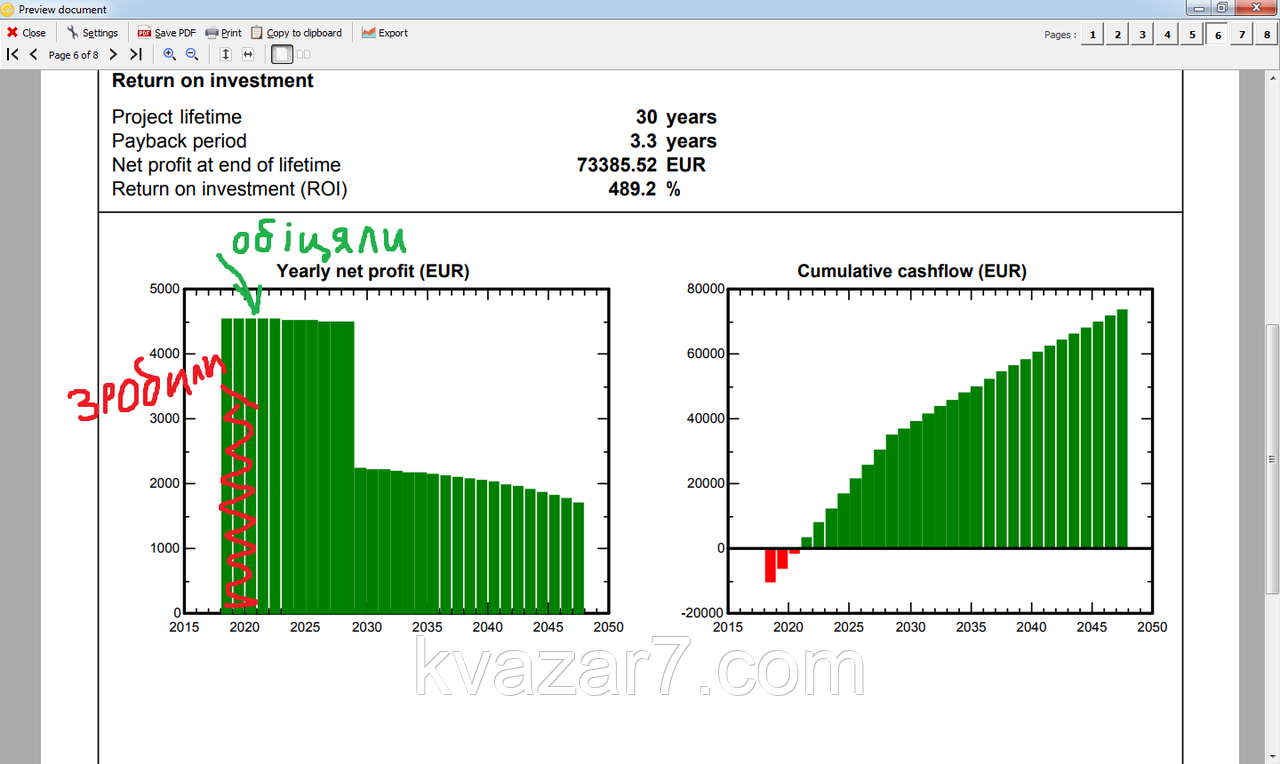Click the '73385.52' net profit value
1280x764 pixels.
[x=617, y=166]
